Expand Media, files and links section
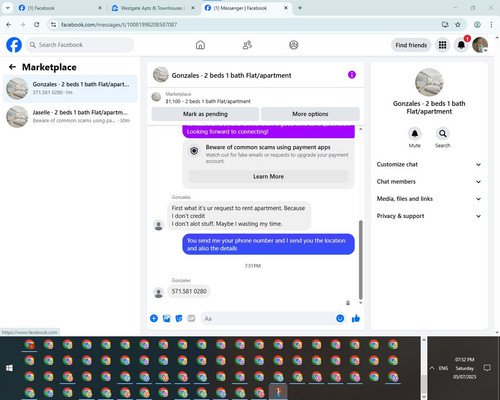 [429, 199]
